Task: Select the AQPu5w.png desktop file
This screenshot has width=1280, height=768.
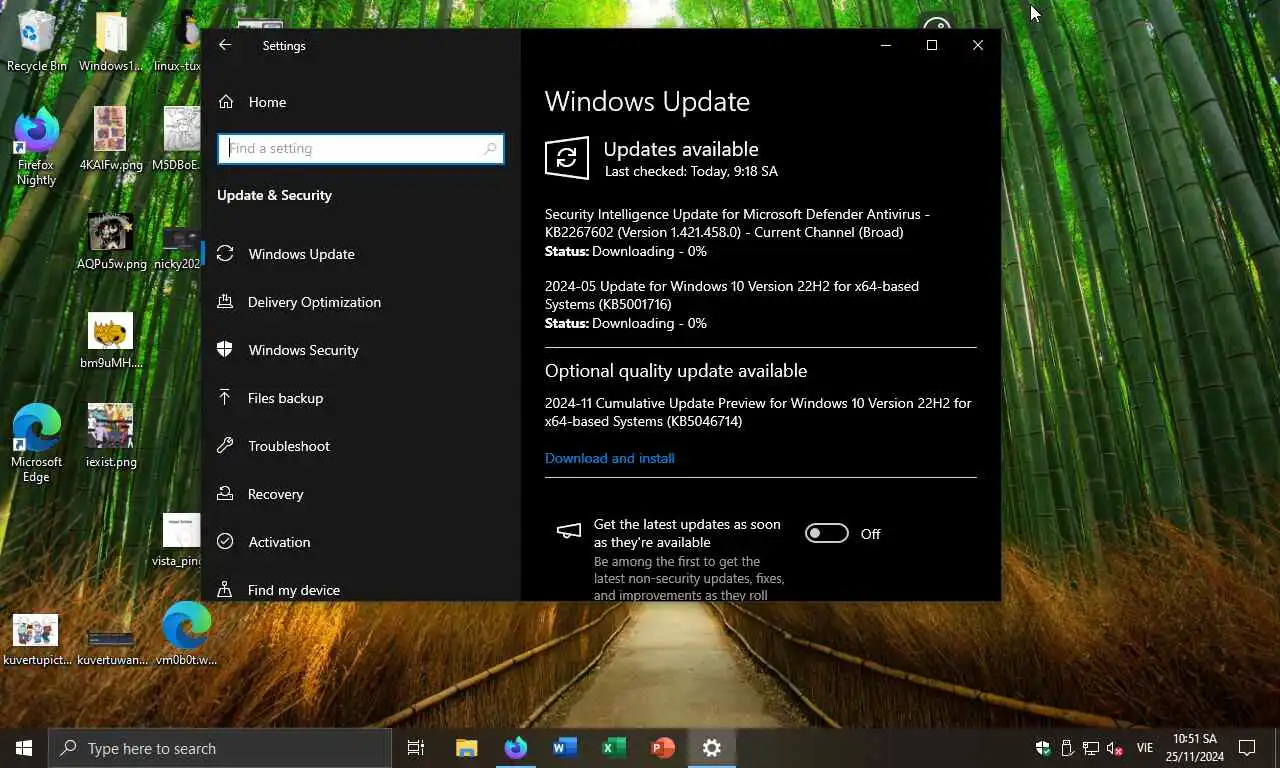Action: point(111,241)
